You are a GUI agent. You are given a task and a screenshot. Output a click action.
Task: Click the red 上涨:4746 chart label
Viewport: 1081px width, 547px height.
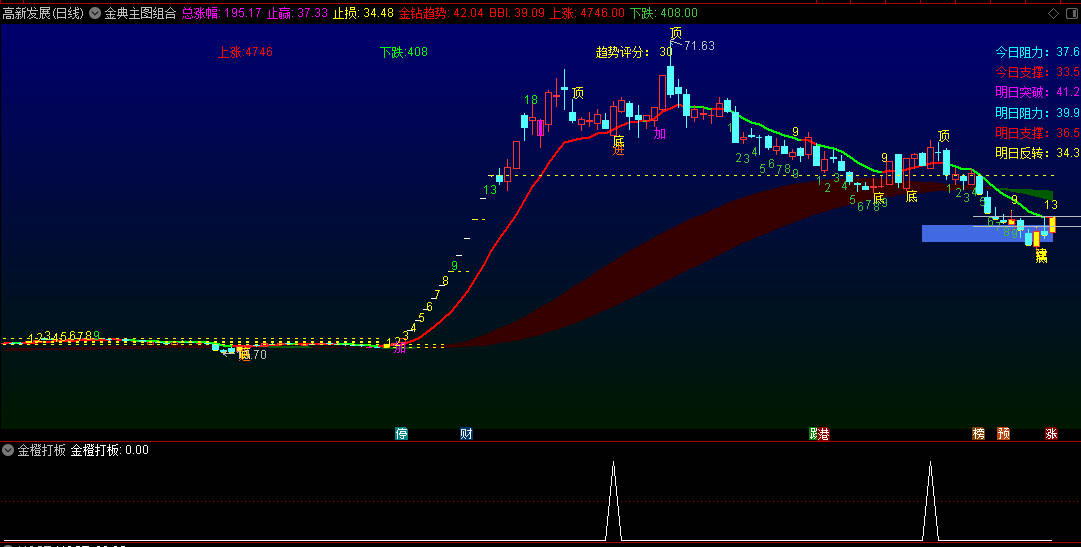tap(245, 52)
